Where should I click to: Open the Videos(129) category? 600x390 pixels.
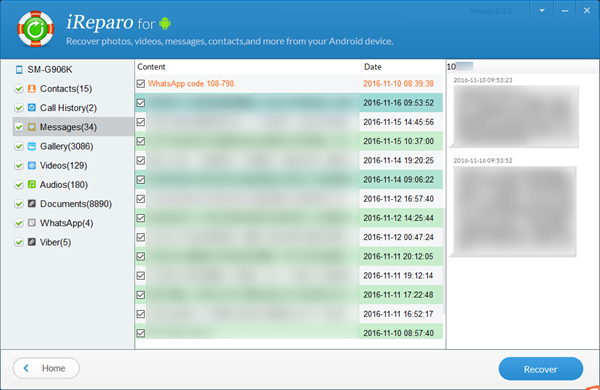[x=64, y=165]
